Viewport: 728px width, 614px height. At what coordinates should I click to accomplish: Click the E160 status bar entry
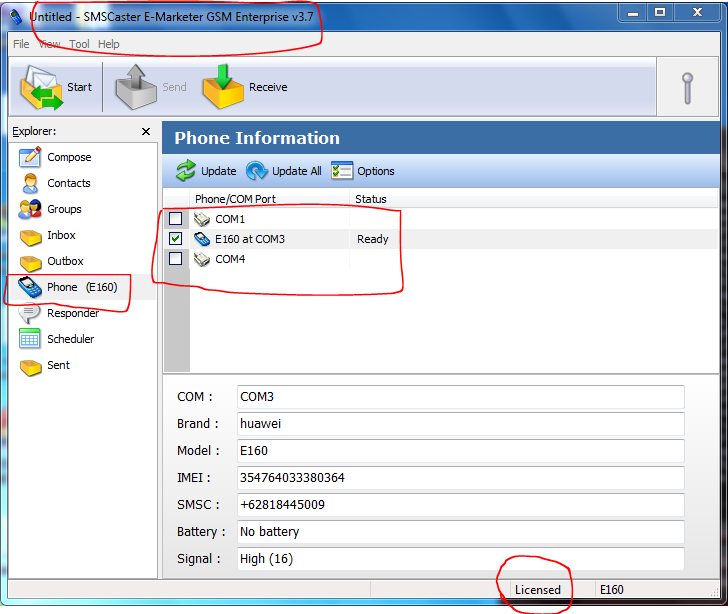[x=611, y=590]
